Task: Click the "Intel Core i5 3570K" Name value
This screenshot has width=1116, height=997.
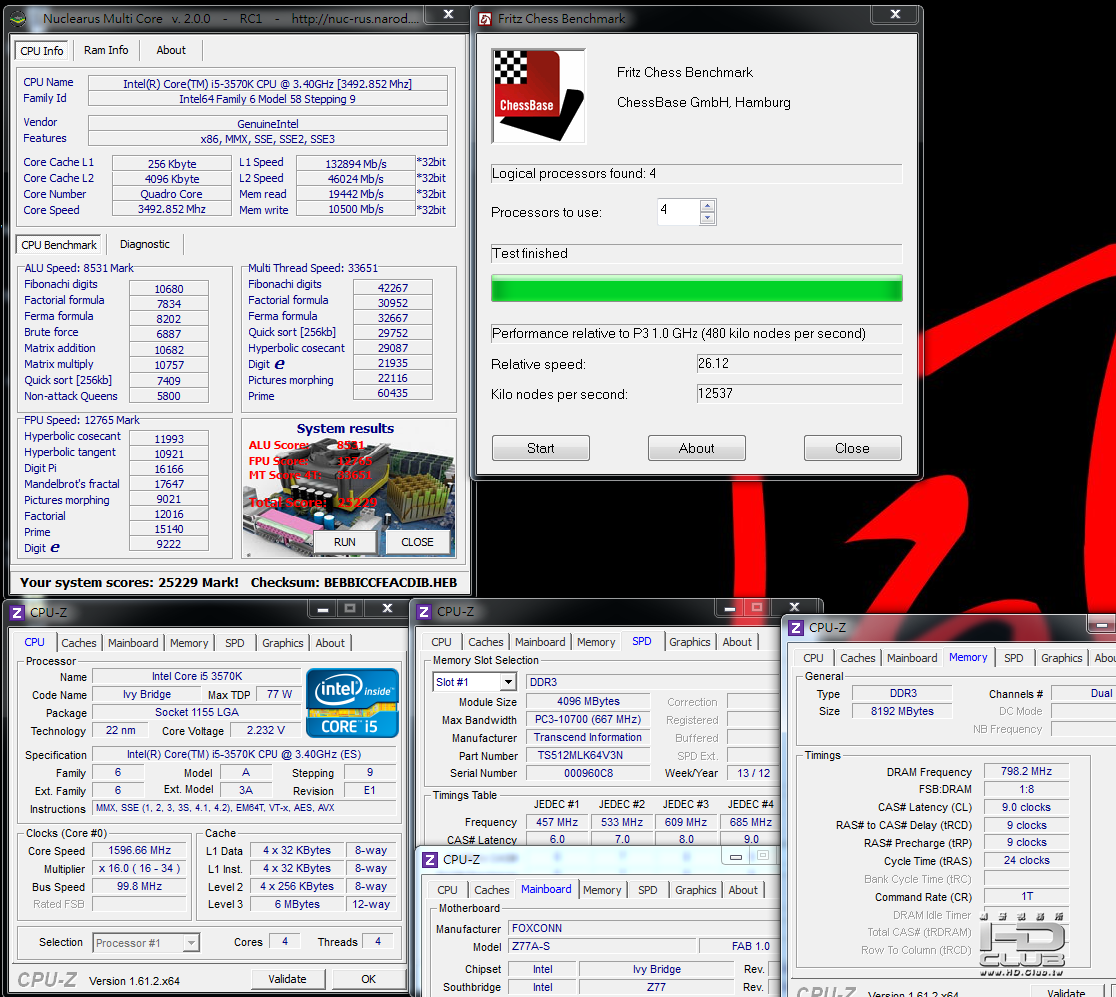Action: (x=197, y=676)
